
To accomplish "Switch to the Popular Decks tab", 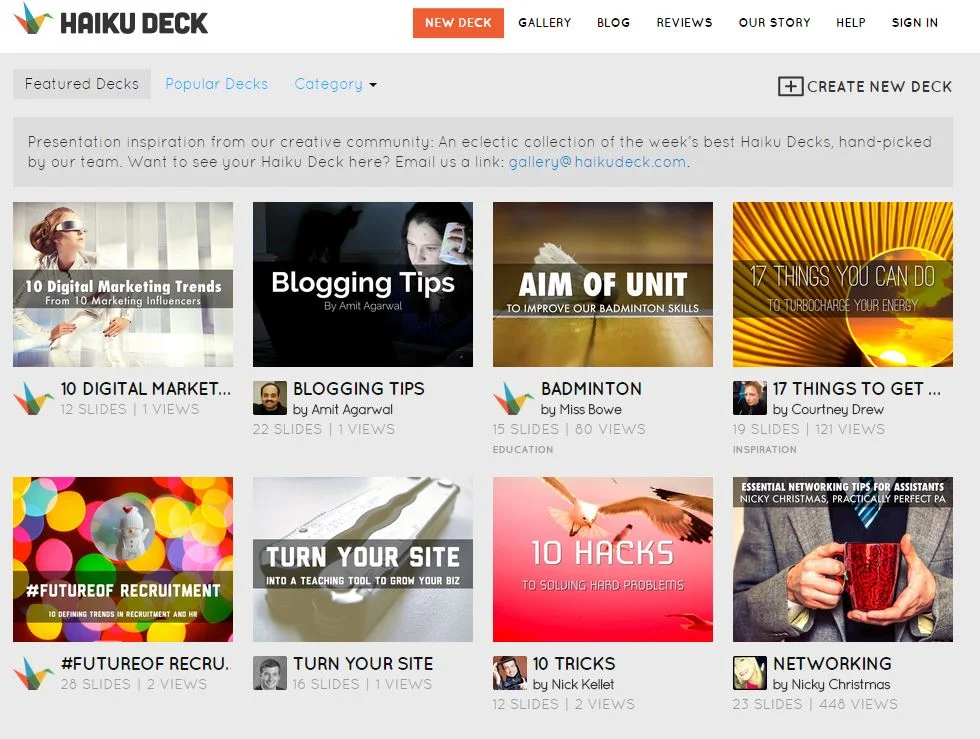I will coord(216,84).
